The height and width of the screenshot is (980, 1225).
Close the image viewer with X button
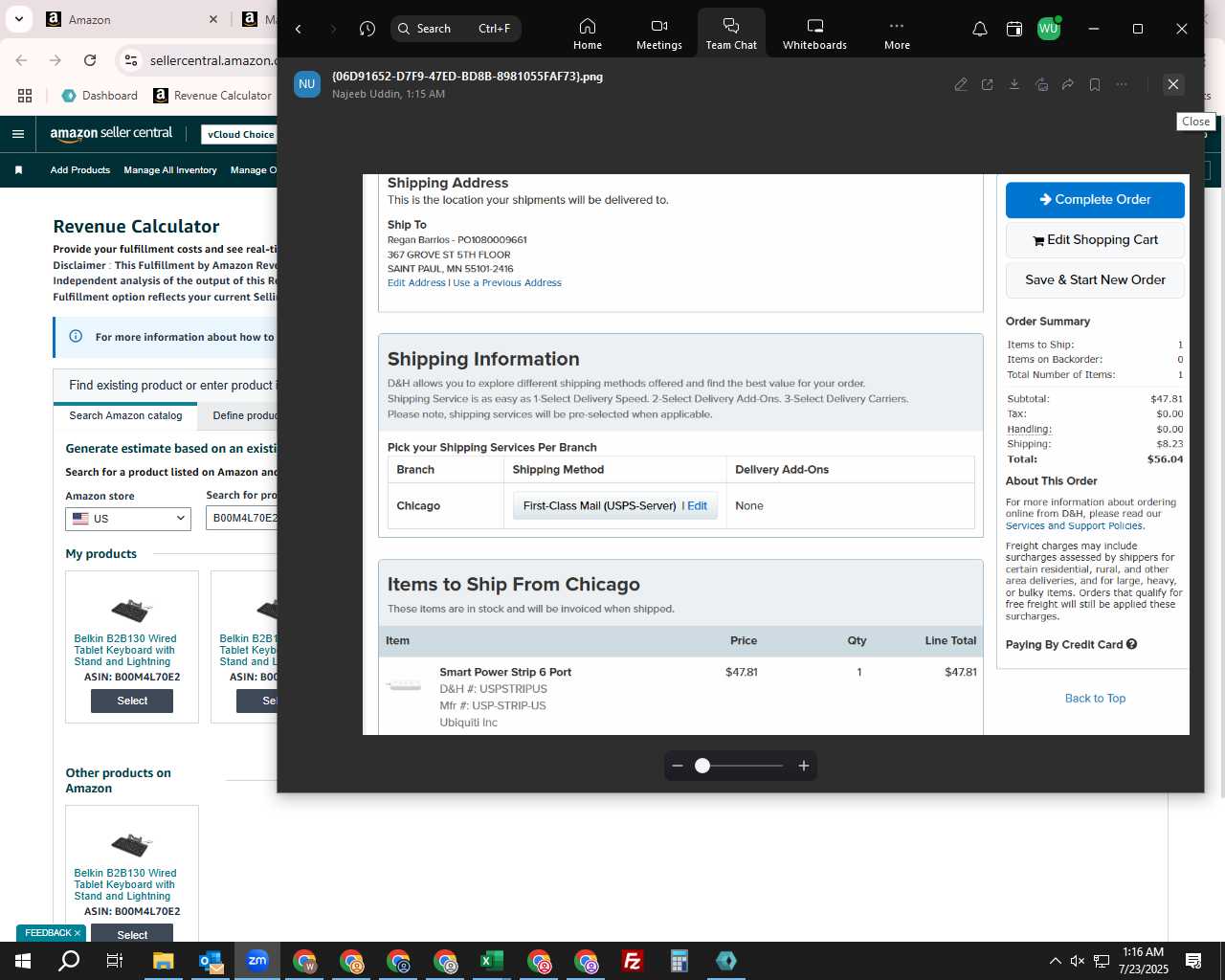tap(1173, 84)
